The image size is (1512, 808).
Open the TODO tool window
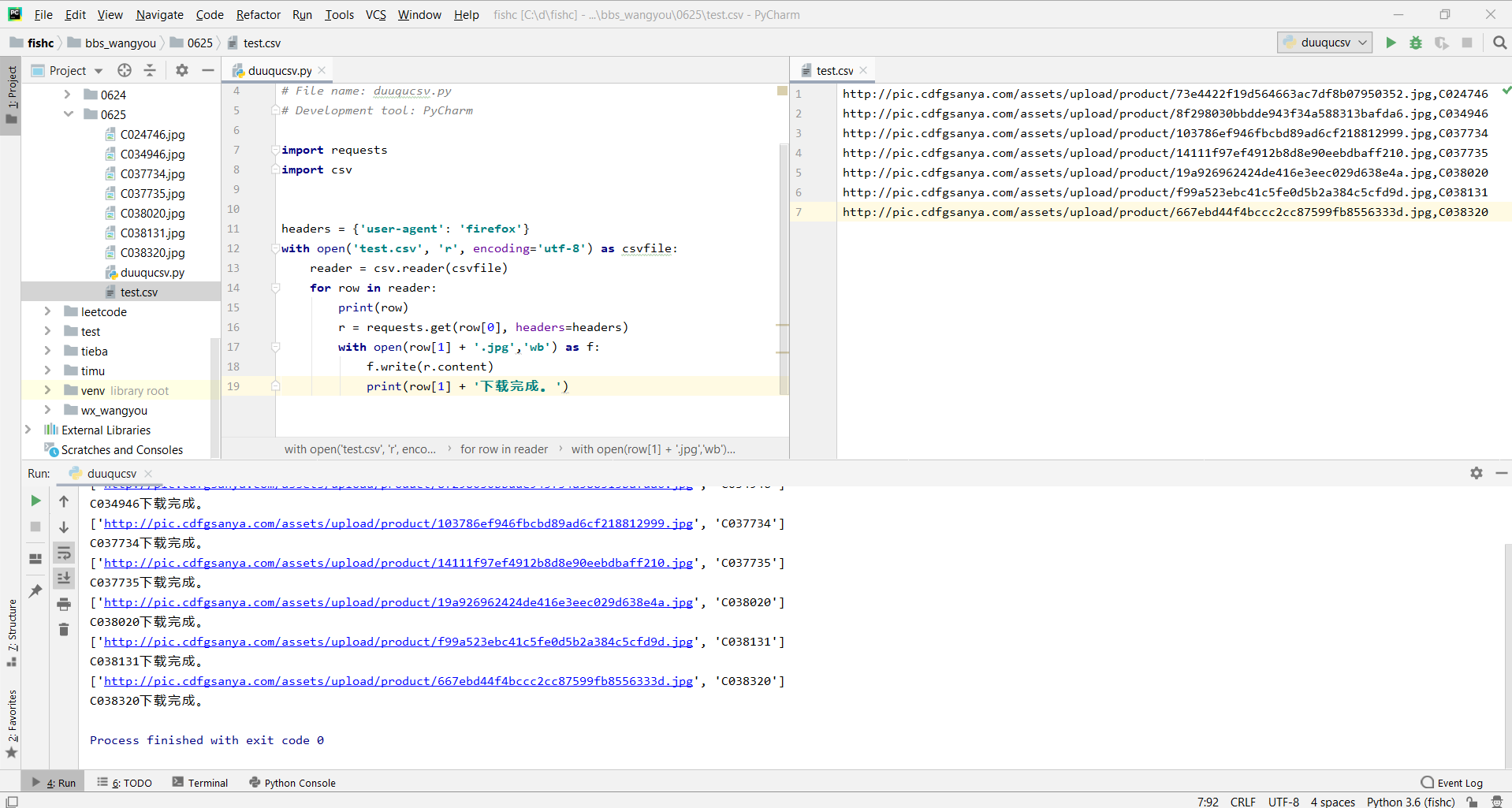tap(125, 783)
